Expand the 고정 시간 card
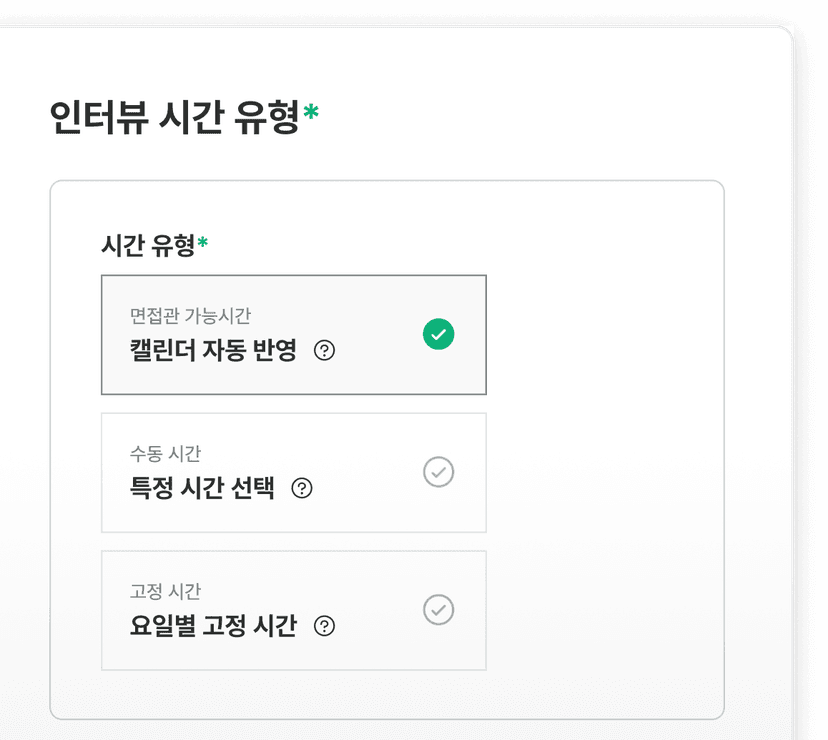The width and height of the screenshot is (828, 740). [293, 610]
